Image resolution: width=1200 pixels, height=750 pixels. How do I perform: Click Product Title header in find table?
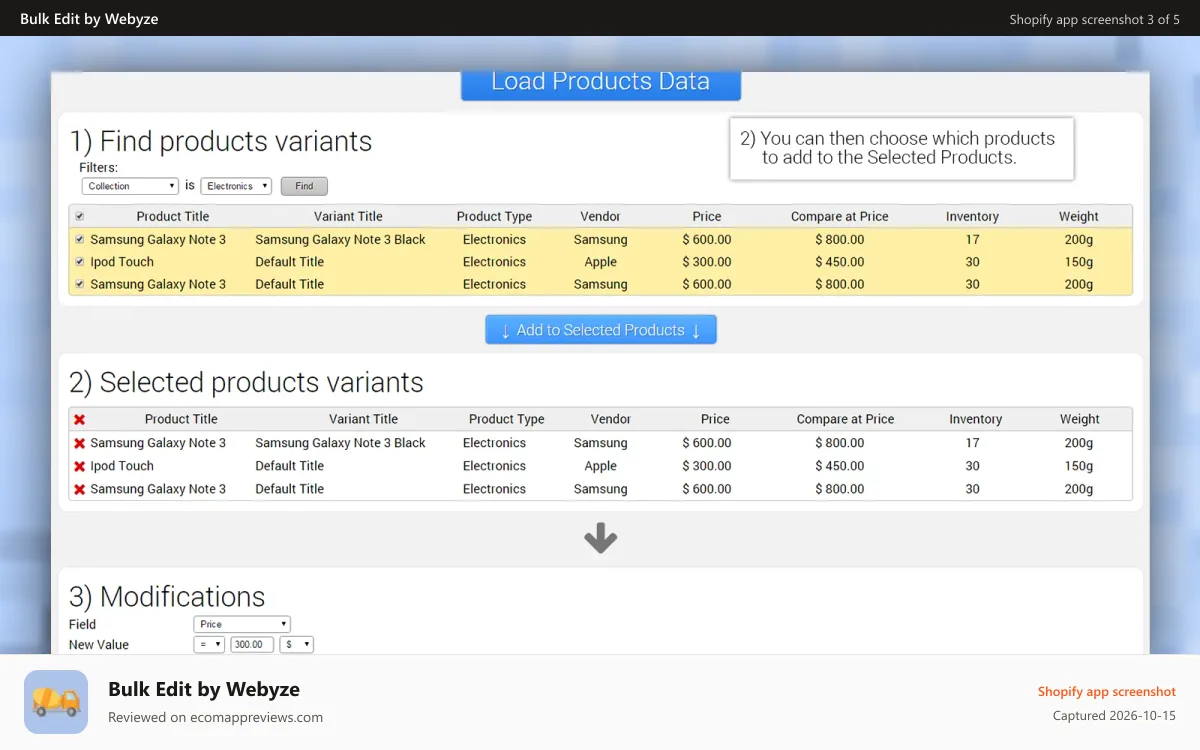point(173,216)
